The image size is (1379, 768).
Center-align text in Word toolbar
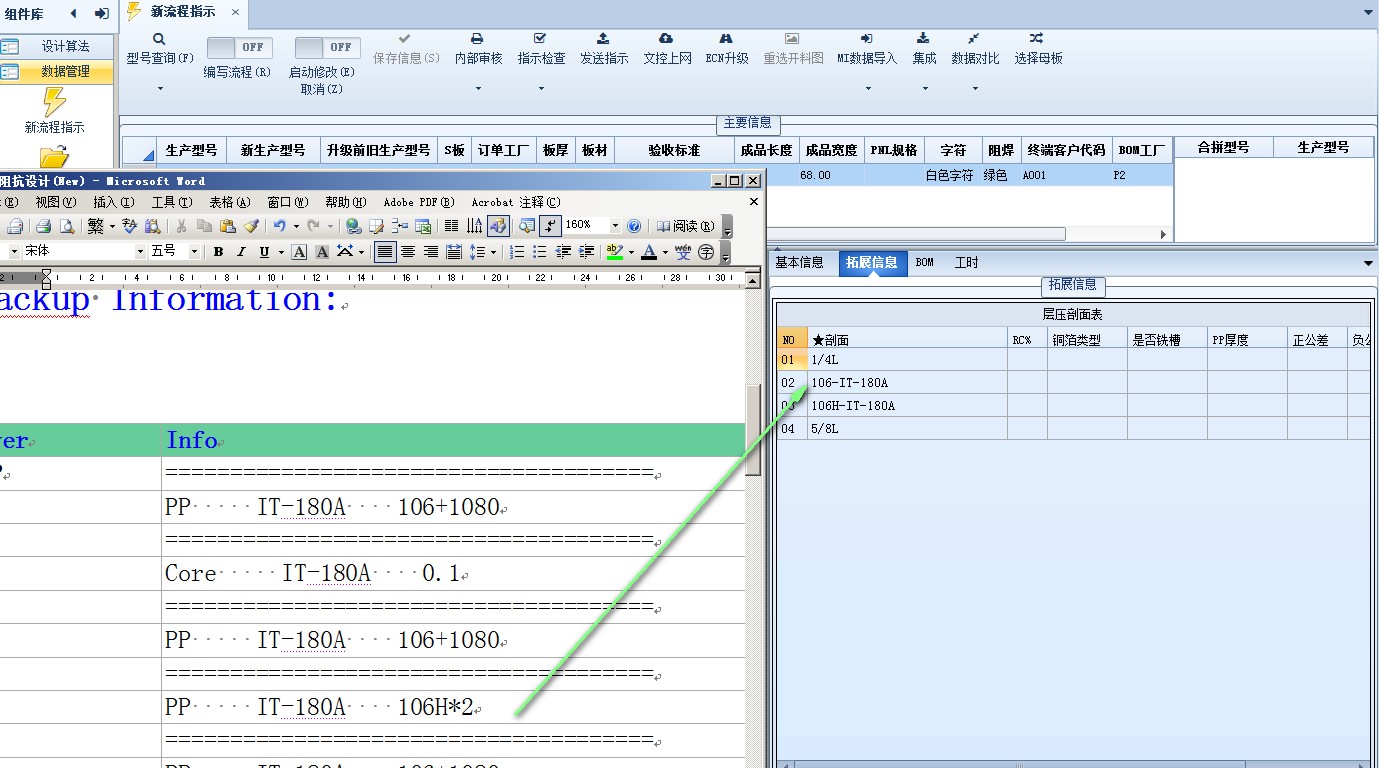pyautogui.click(x=408, y=252)
